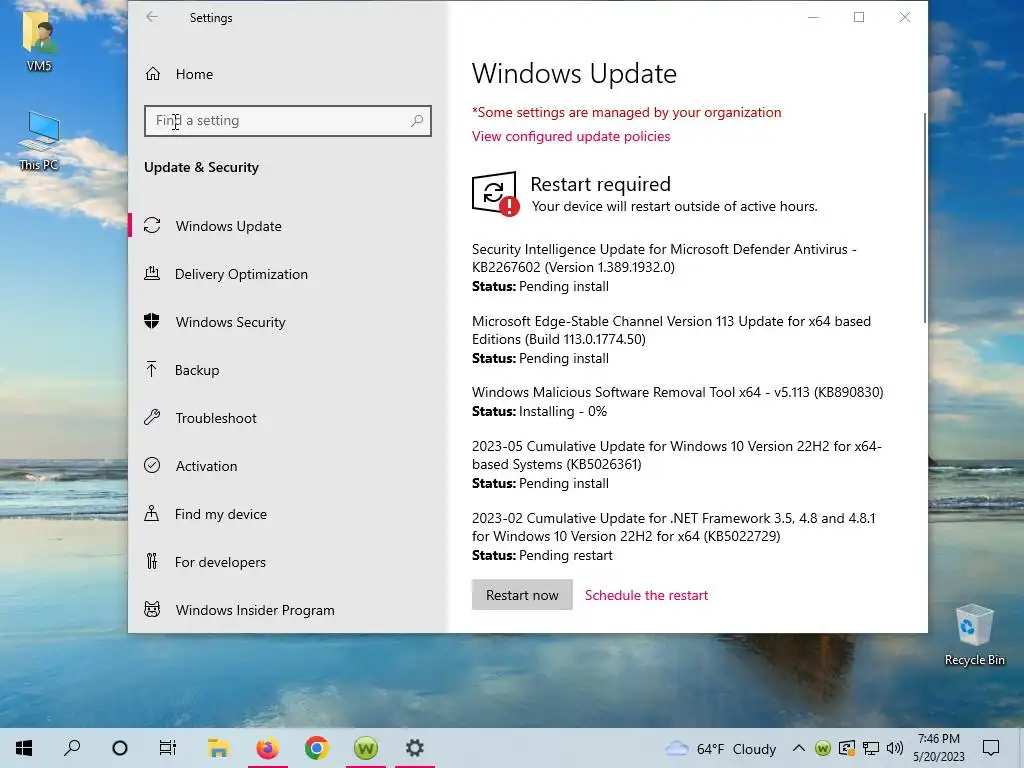Select the Recycle Bin desktop icon
The width and height of the screenshot is (1024, 768).
click(974, 635)
